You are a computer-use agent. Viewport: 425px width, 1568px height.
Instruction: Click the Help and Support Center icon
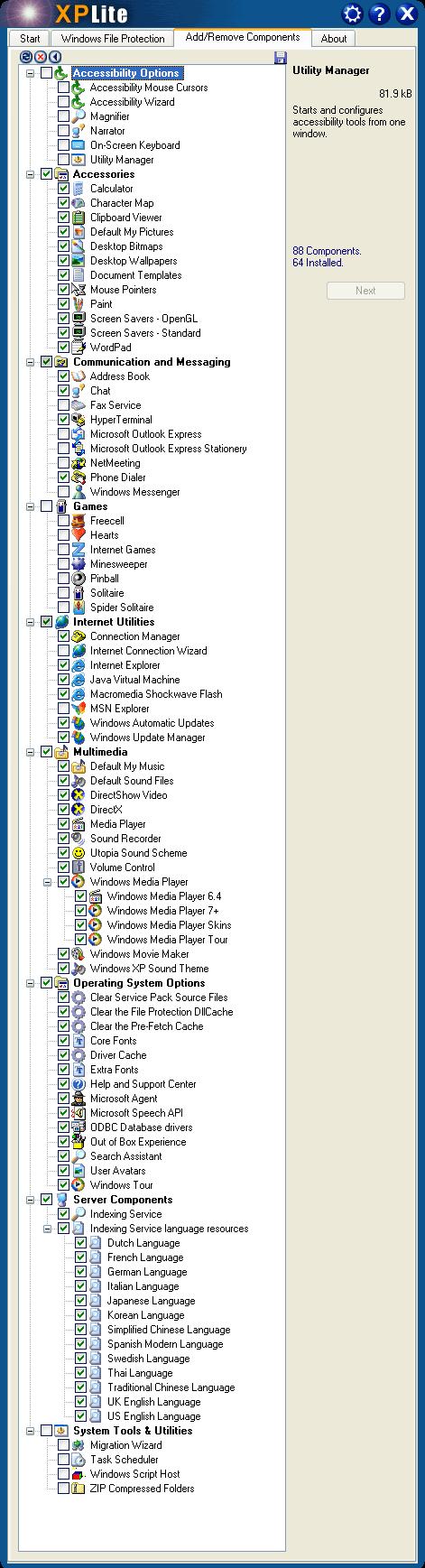tap(79, 1084)
